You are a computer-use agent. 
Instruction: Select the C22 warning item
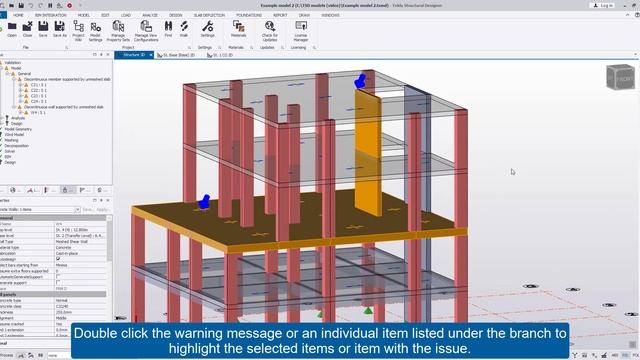tap(38, 90)
